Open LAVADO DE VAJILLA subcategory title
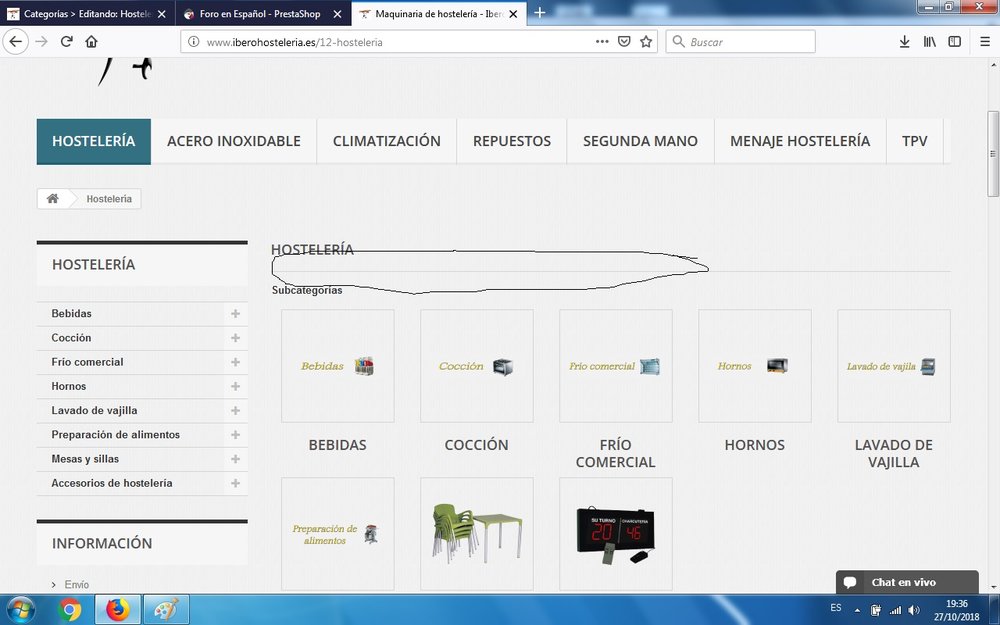 (893, 453)
